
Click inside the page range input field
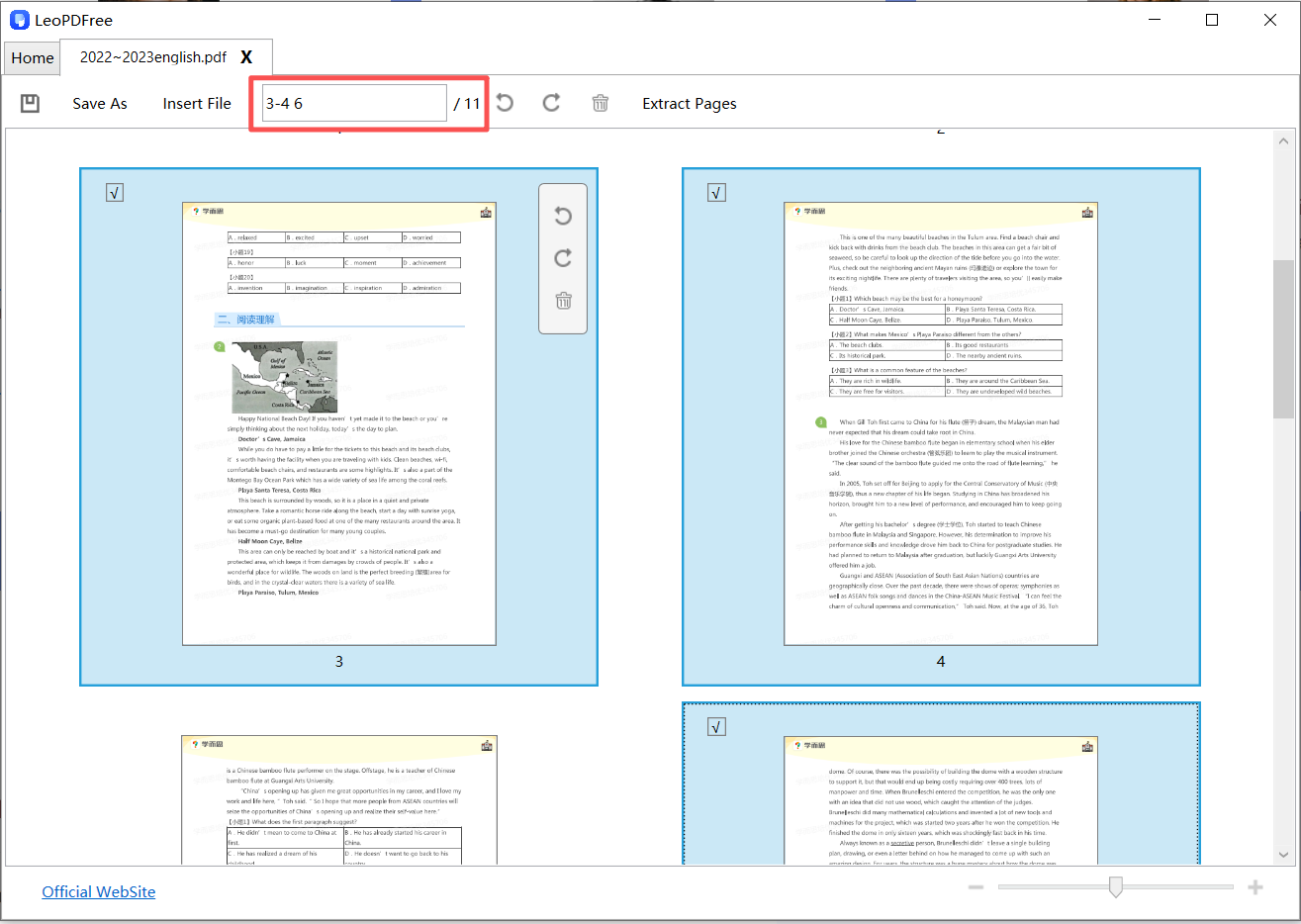(x=352, y=102)
